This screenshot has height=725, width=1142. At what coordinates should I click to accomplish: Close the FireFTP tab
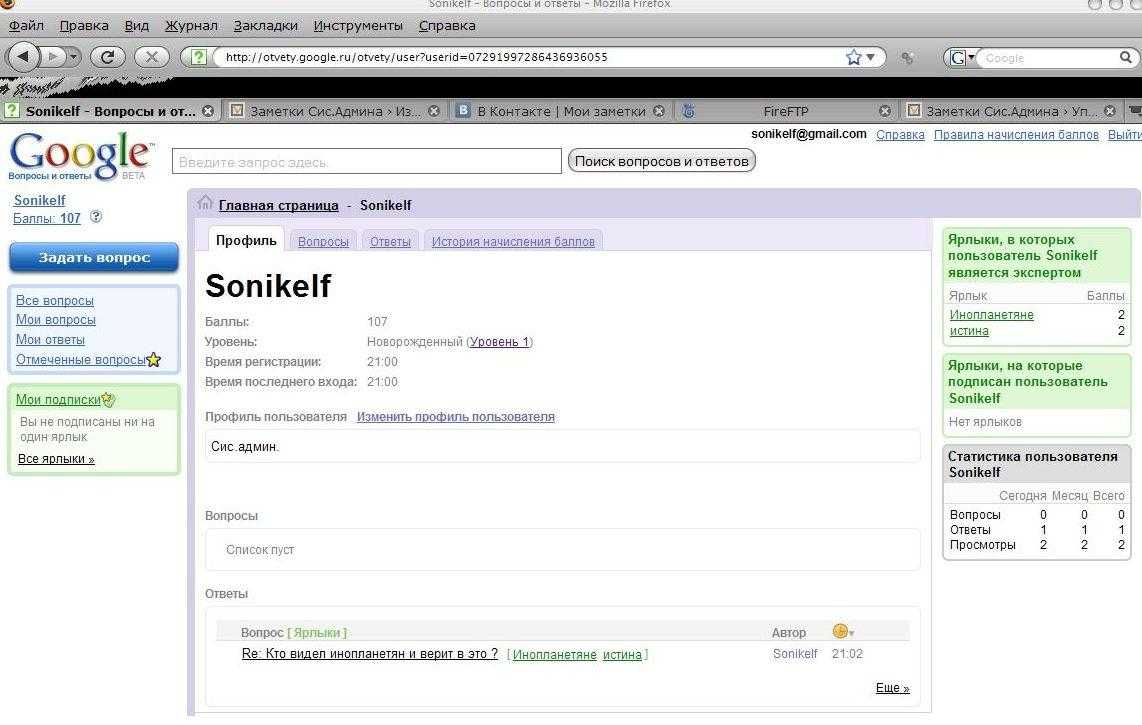[885, 111]
